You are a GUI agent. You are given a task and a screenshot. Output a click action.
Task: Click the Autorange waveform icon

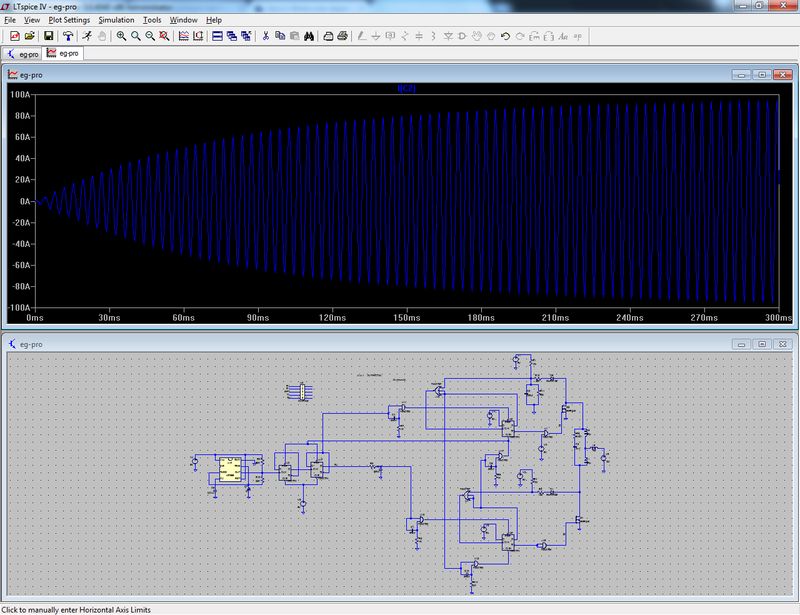(183, 36)
